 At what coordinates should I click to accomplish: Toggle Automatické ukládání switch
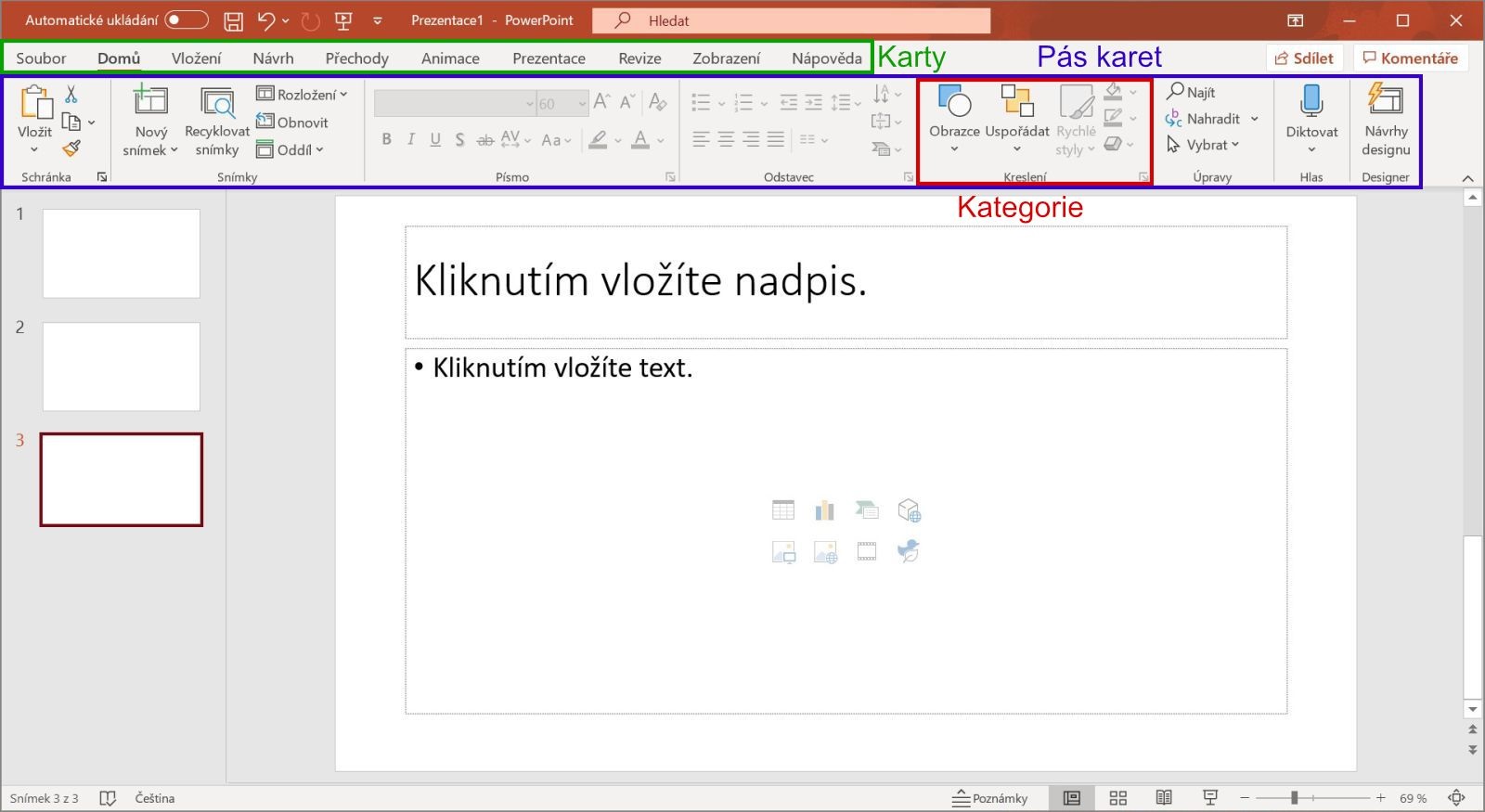(x=187, y=19)
